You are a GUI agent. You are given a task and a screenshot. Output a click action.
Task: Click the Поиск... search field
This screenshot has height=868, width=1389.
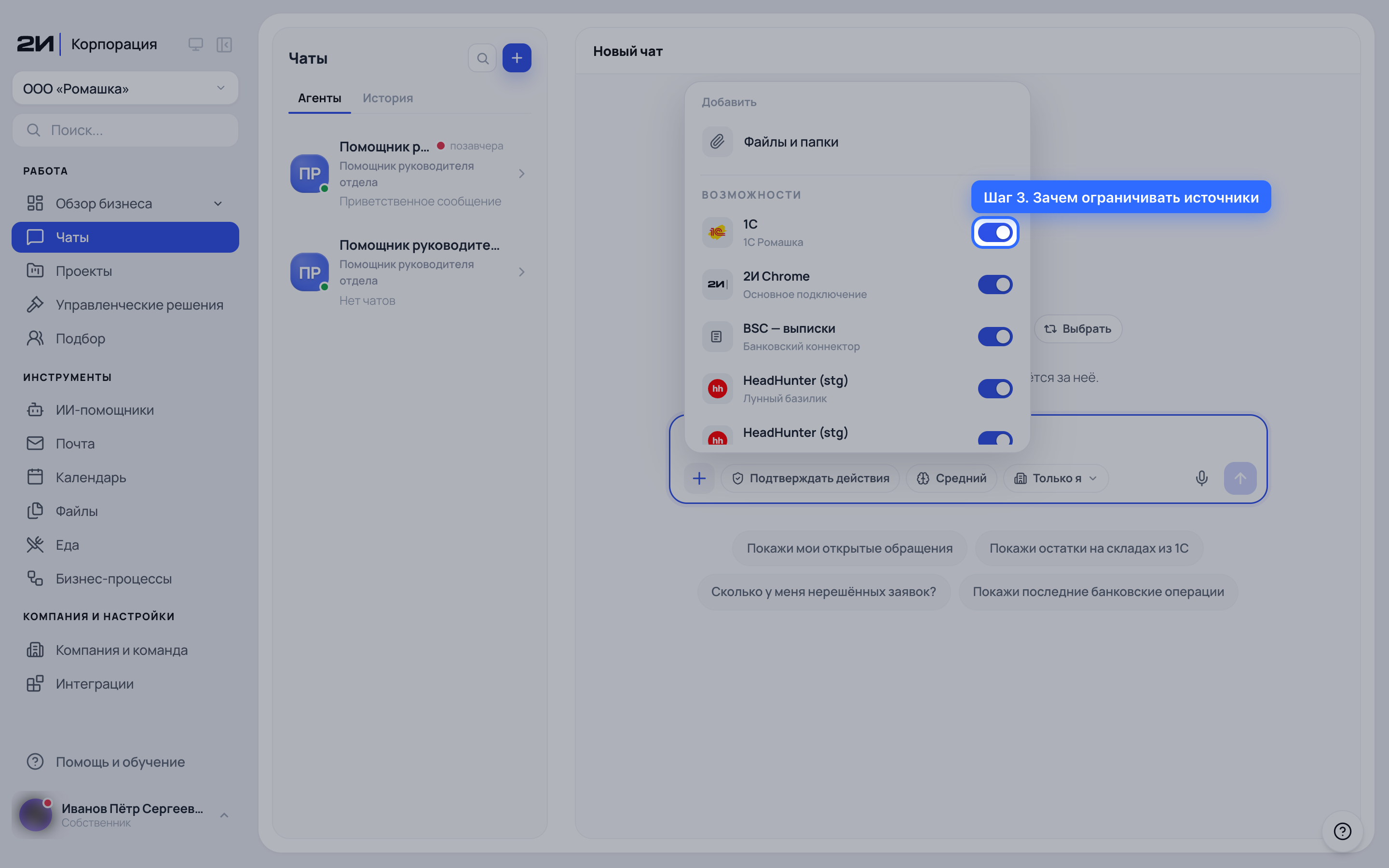125,130
